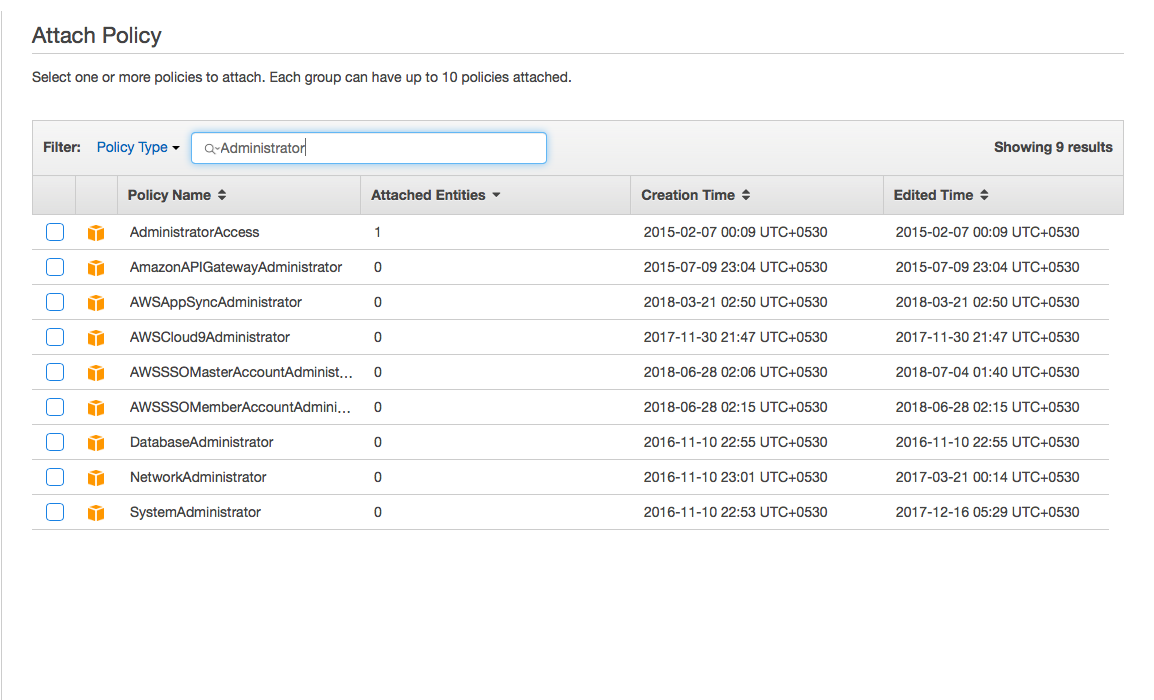The height and width of the screenshot is (700, 1154).
Task: Click creation time 2015-07-09 23:04 of AmazonAPIGatewayAdministrator
Action: tap(735, 267)
